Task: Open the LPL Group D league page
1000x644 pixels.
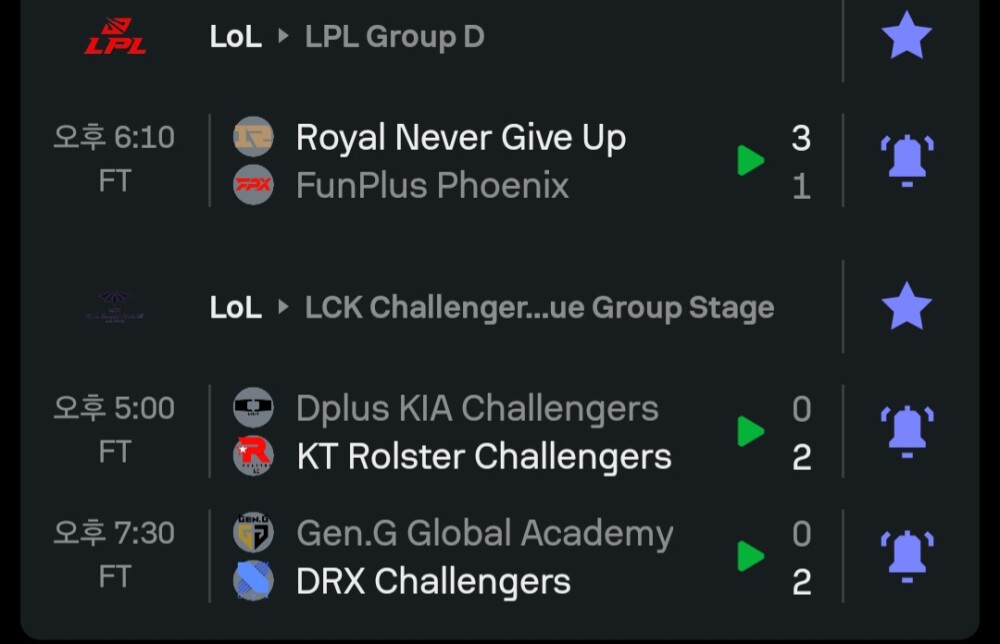Action: 394,37
